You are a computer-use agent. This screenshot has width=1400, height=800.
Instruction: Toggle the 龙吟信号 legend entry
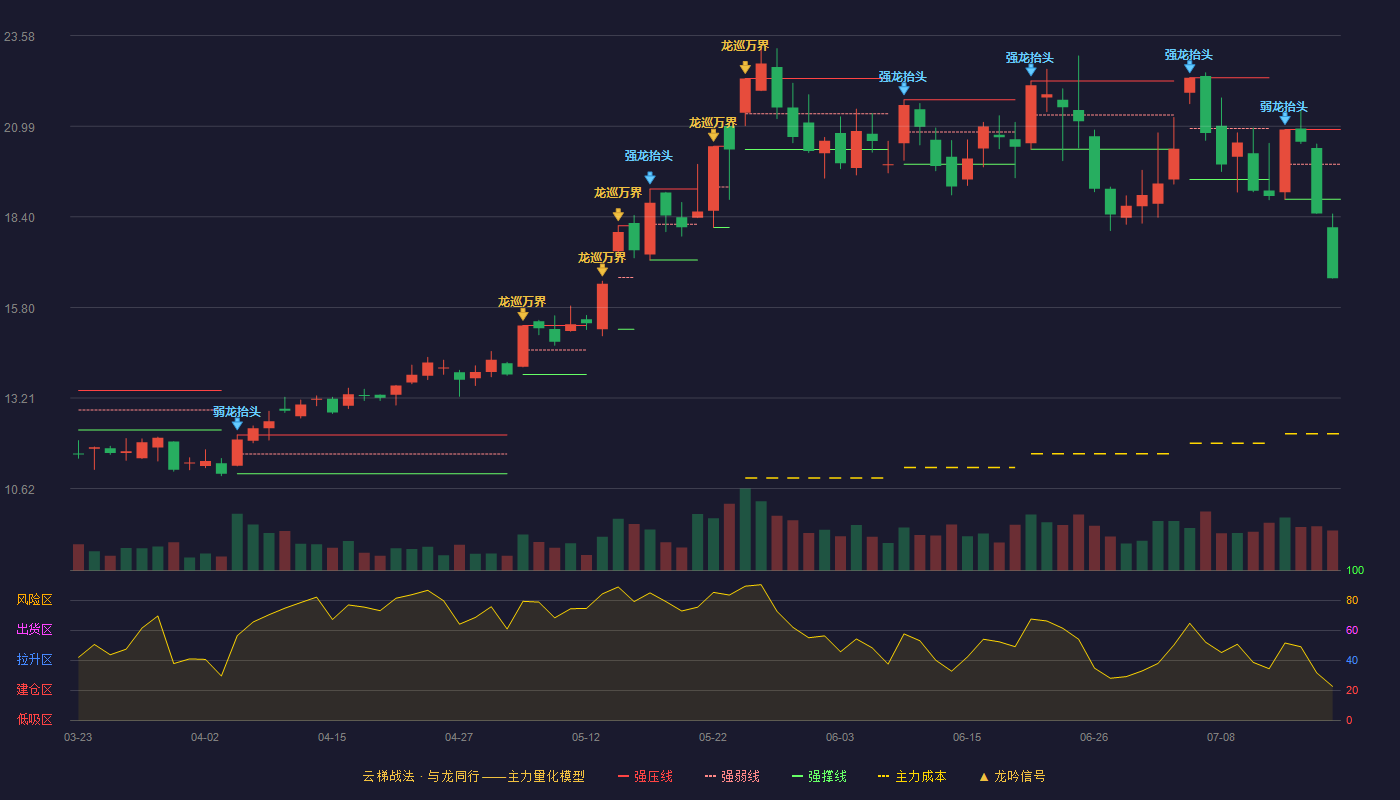point(1011,776)
